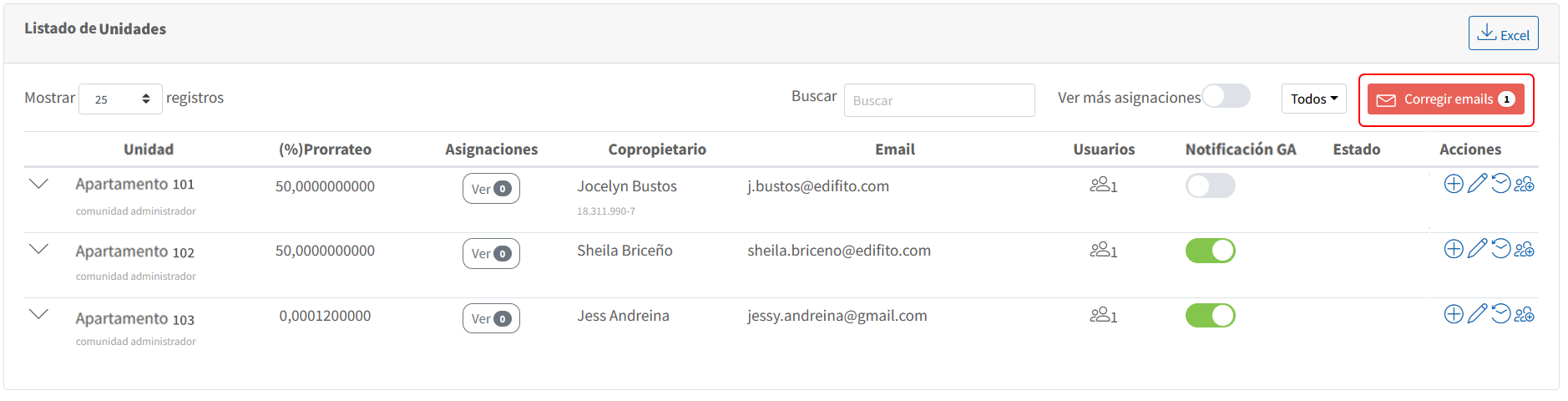The image size is (1568, 401).
Task: Export the list with the Excel button
Action: point(1503,33)
